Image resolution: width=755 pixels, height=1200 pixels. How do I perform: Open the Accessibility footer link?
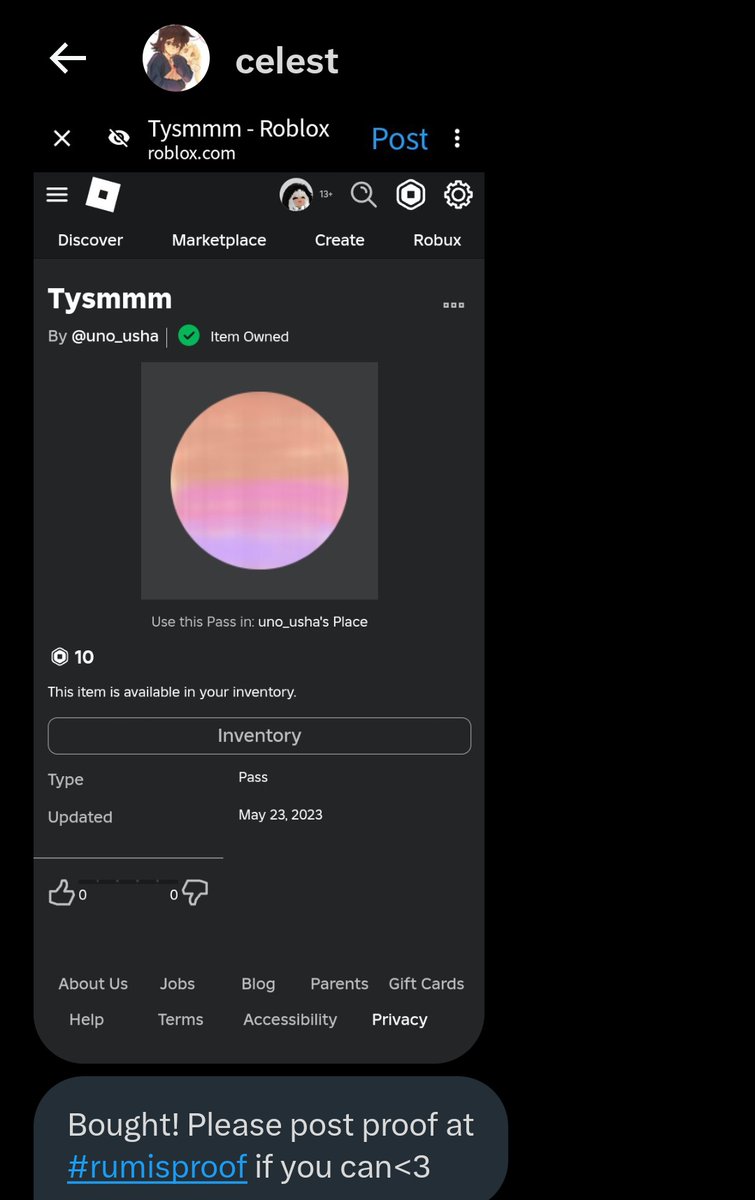tap(290, 1020)
